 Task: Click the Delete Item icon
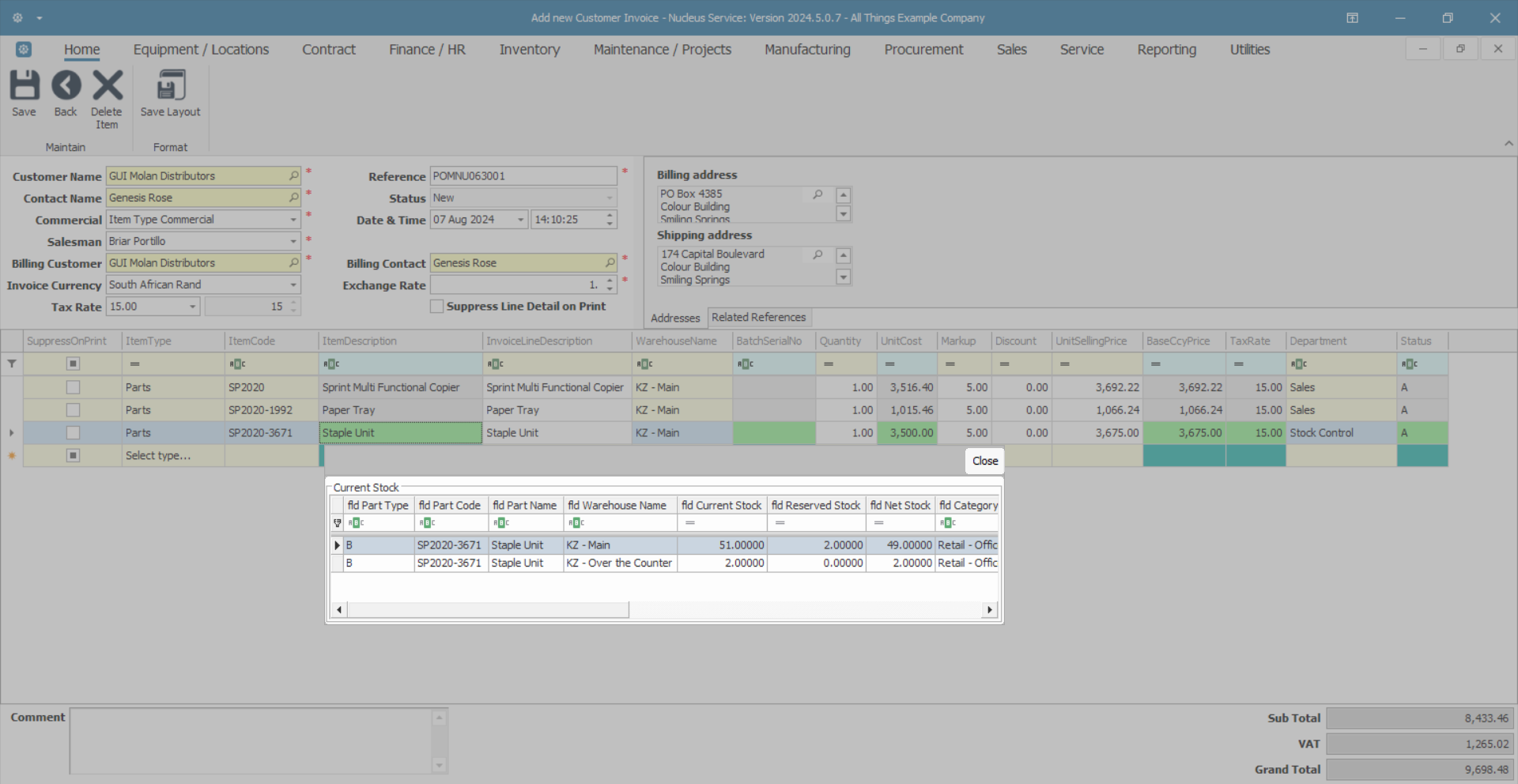pos(107,86)
